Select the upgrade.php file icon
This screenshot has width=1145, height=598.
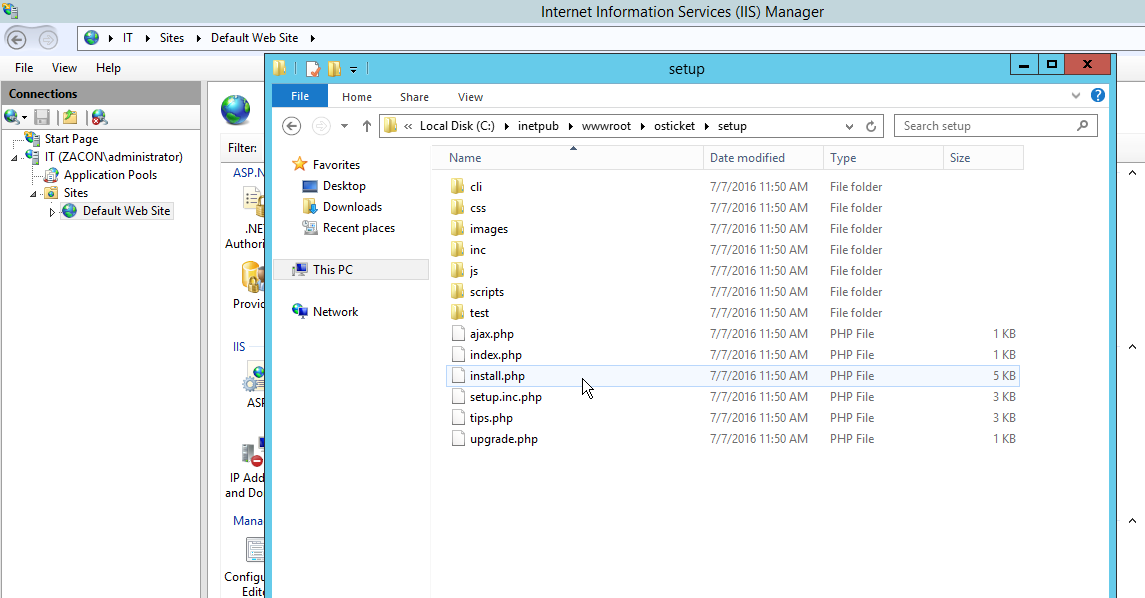pos(458,439)
